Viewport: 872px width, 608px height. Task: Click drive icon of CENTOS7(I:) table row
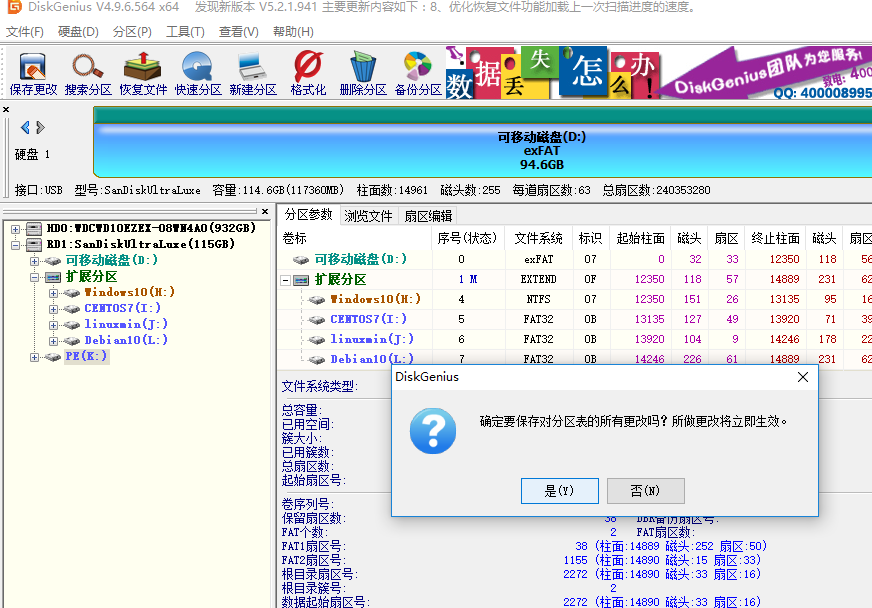point(316,320)
